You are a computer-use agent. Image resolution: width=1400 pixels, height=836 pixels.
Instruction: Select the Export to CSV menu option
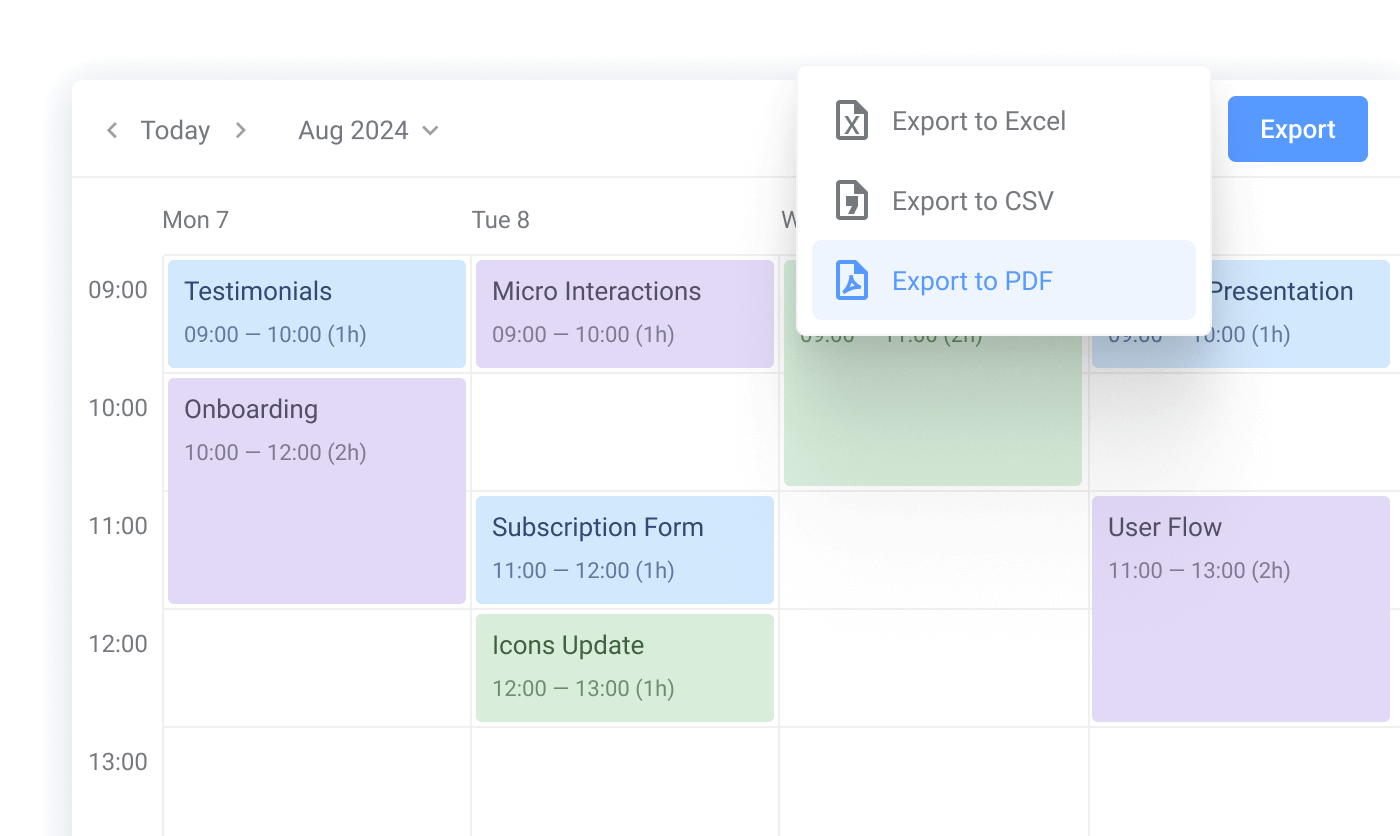[x=972, y=200]
